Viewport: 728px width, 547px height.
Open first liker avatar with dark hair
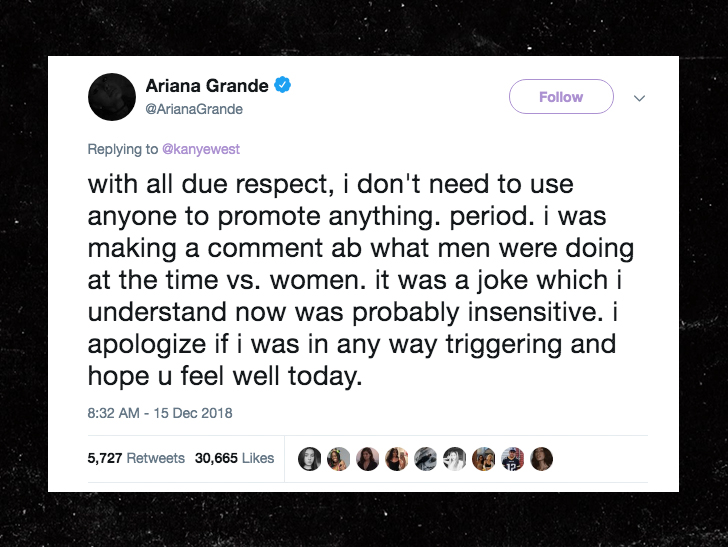coord(309,459)
